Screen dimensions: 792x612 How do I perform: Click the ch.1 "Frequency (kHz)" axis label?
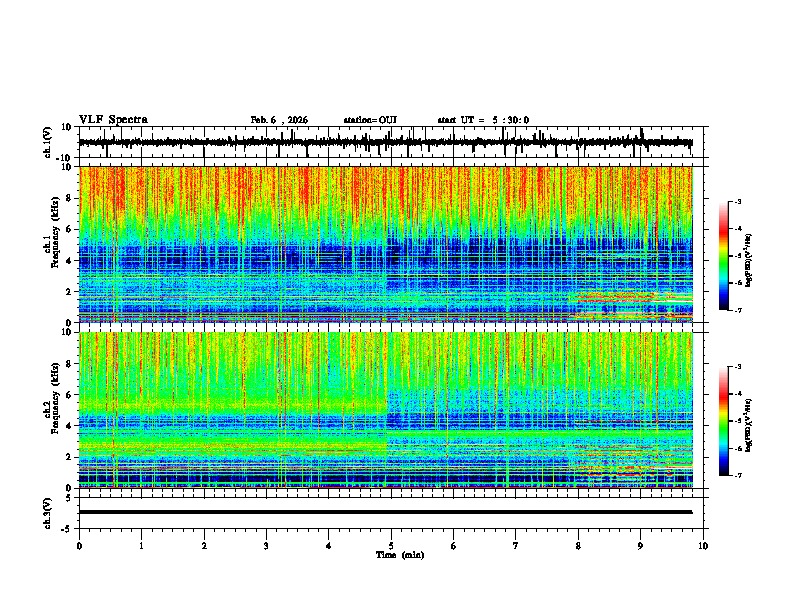coord(55,232)
